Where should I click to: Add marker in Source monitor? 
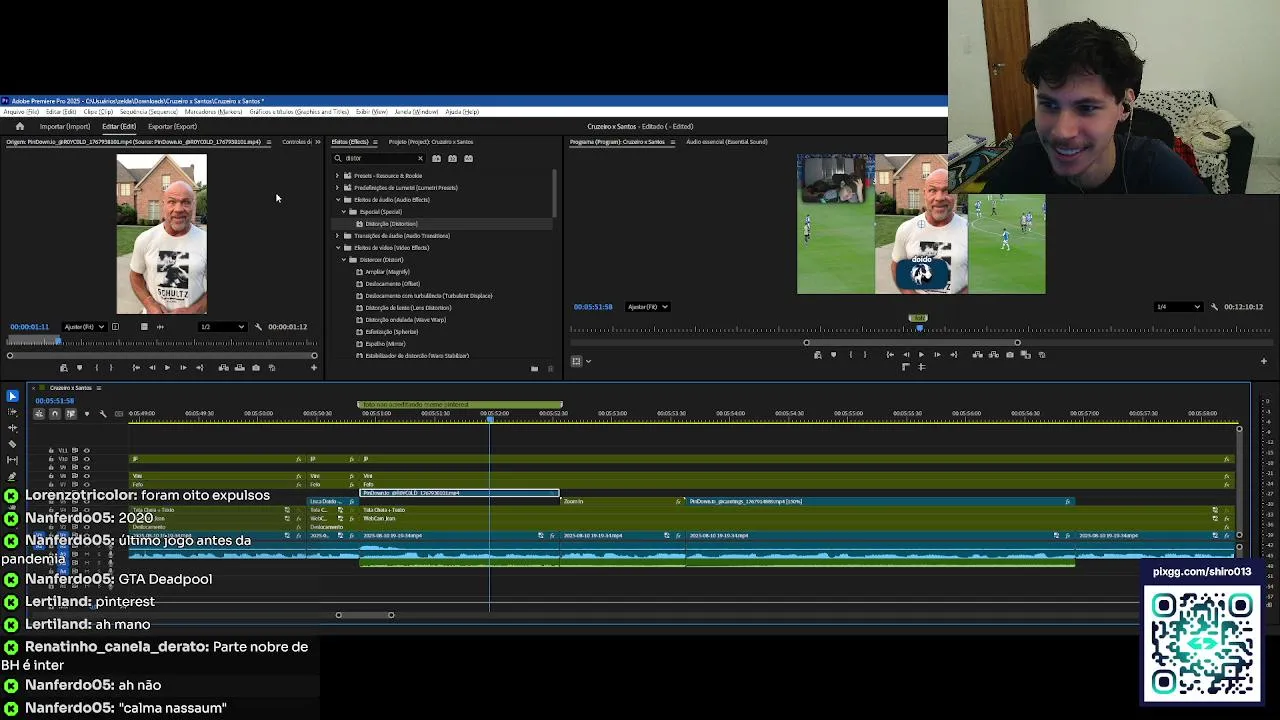tap(79, 368)
